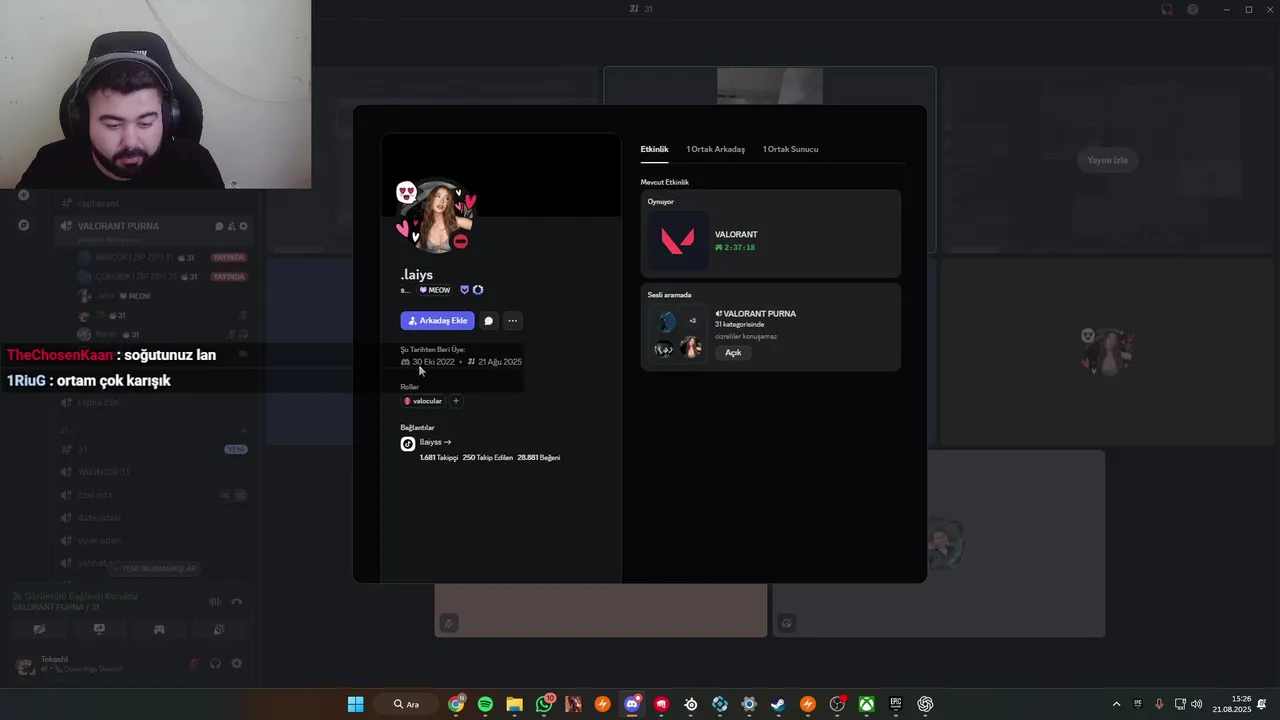Add a role with the plus button

(455, 401)
